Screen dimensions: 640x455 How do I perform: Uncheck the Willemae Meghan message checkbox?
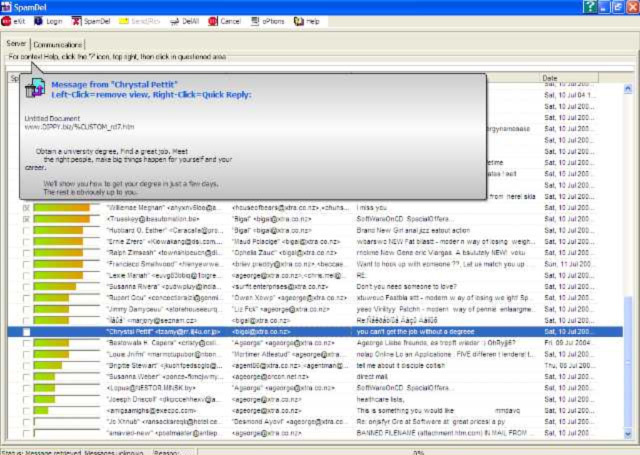(x=26, y=207)
